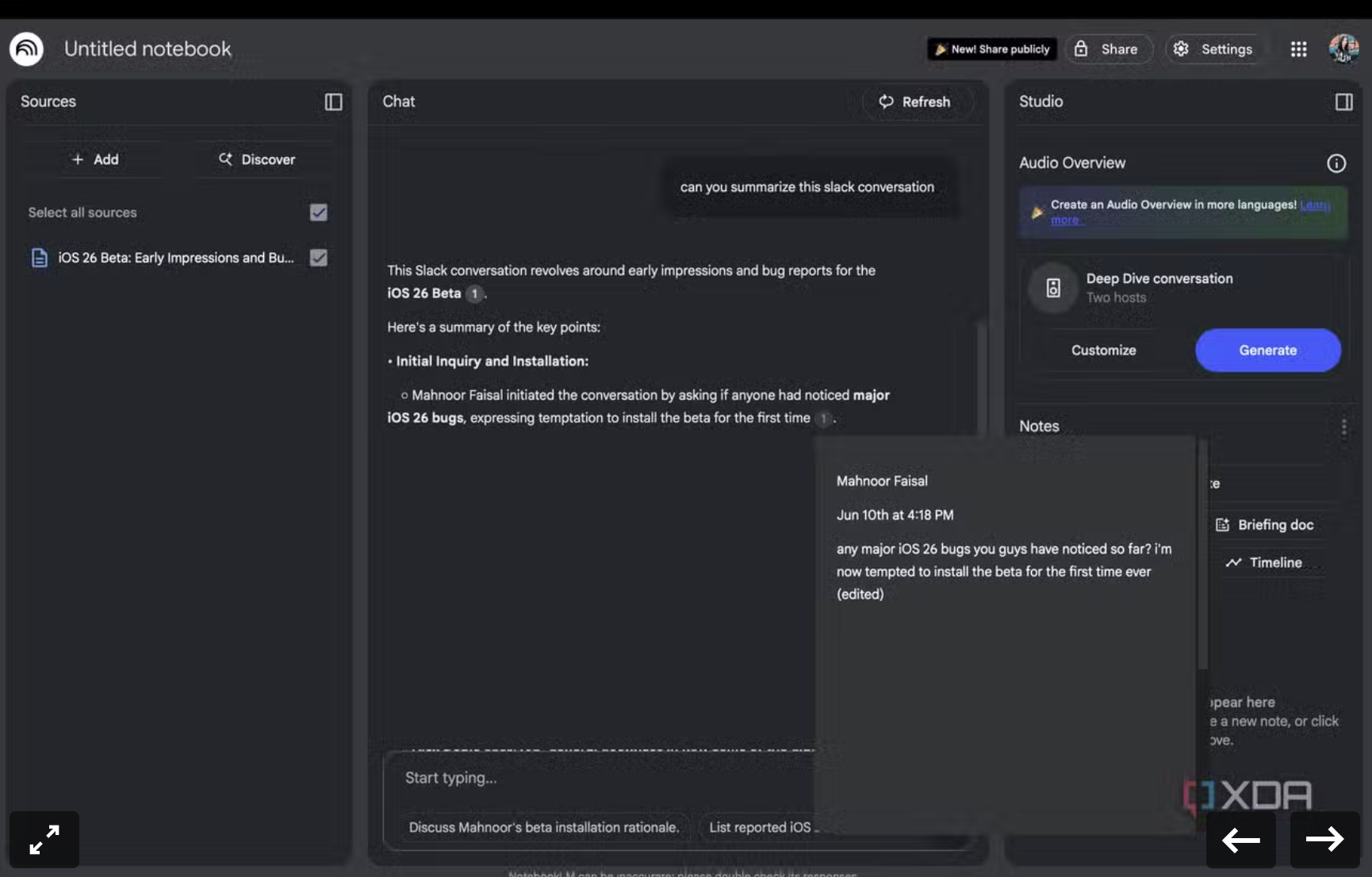
Task: Customize the Audio Overview
Action: pos(1103,350)
